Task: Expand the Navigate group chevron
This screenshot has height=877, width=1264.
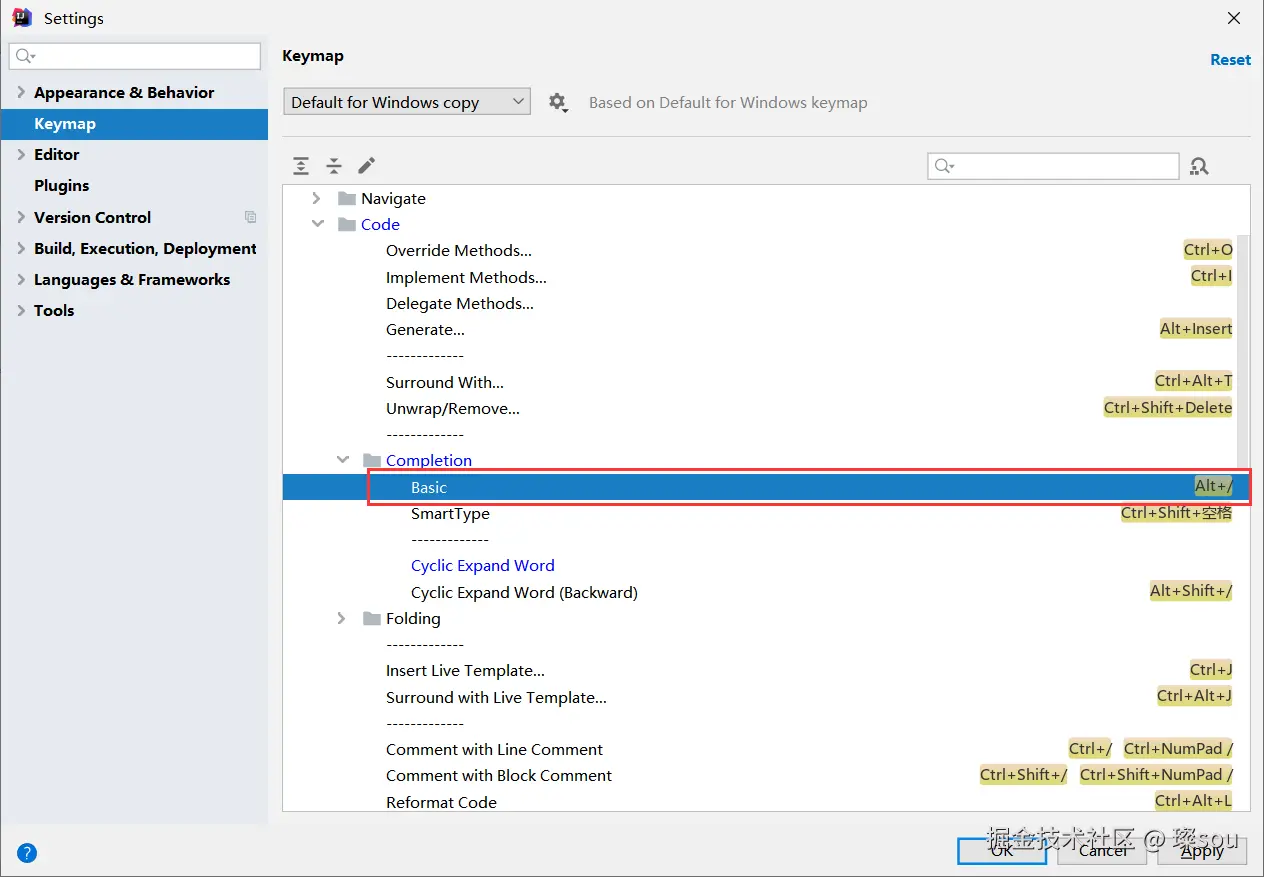Action: [317, 198]
